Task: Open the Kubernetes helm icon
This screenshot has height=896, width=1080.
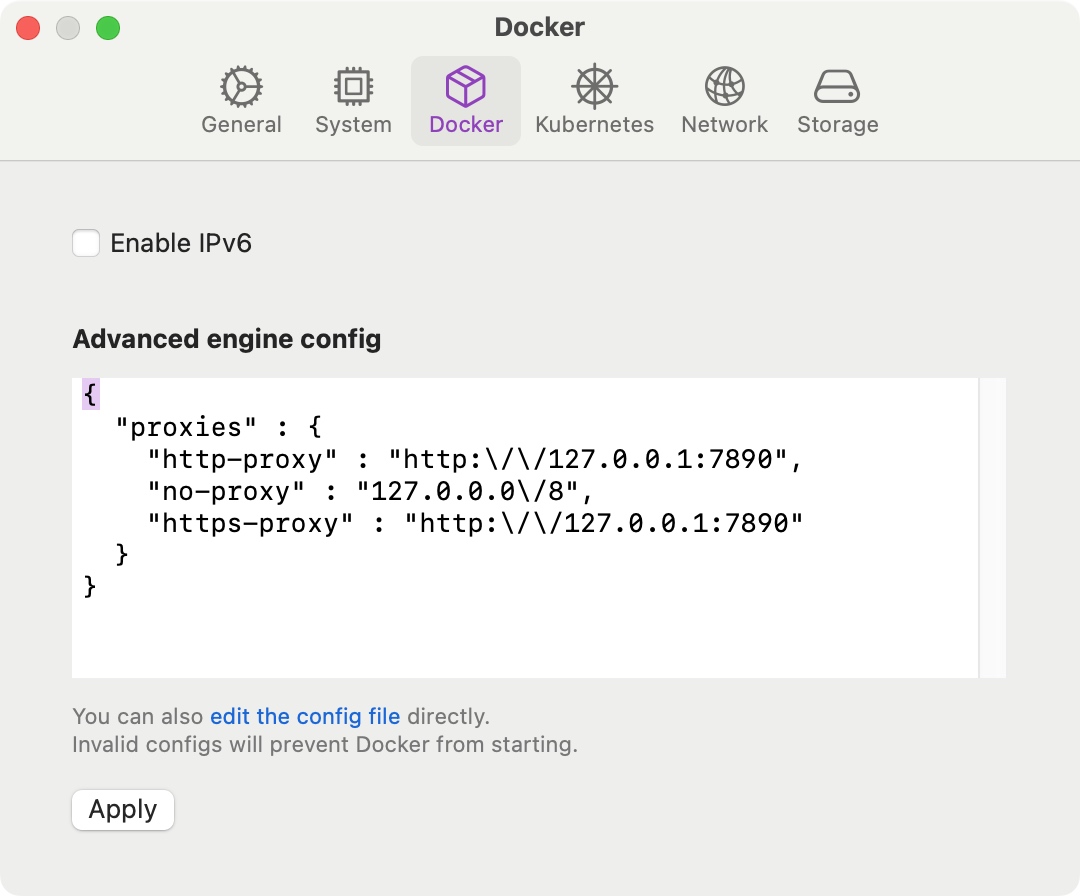Action: (x=594, y=100)
